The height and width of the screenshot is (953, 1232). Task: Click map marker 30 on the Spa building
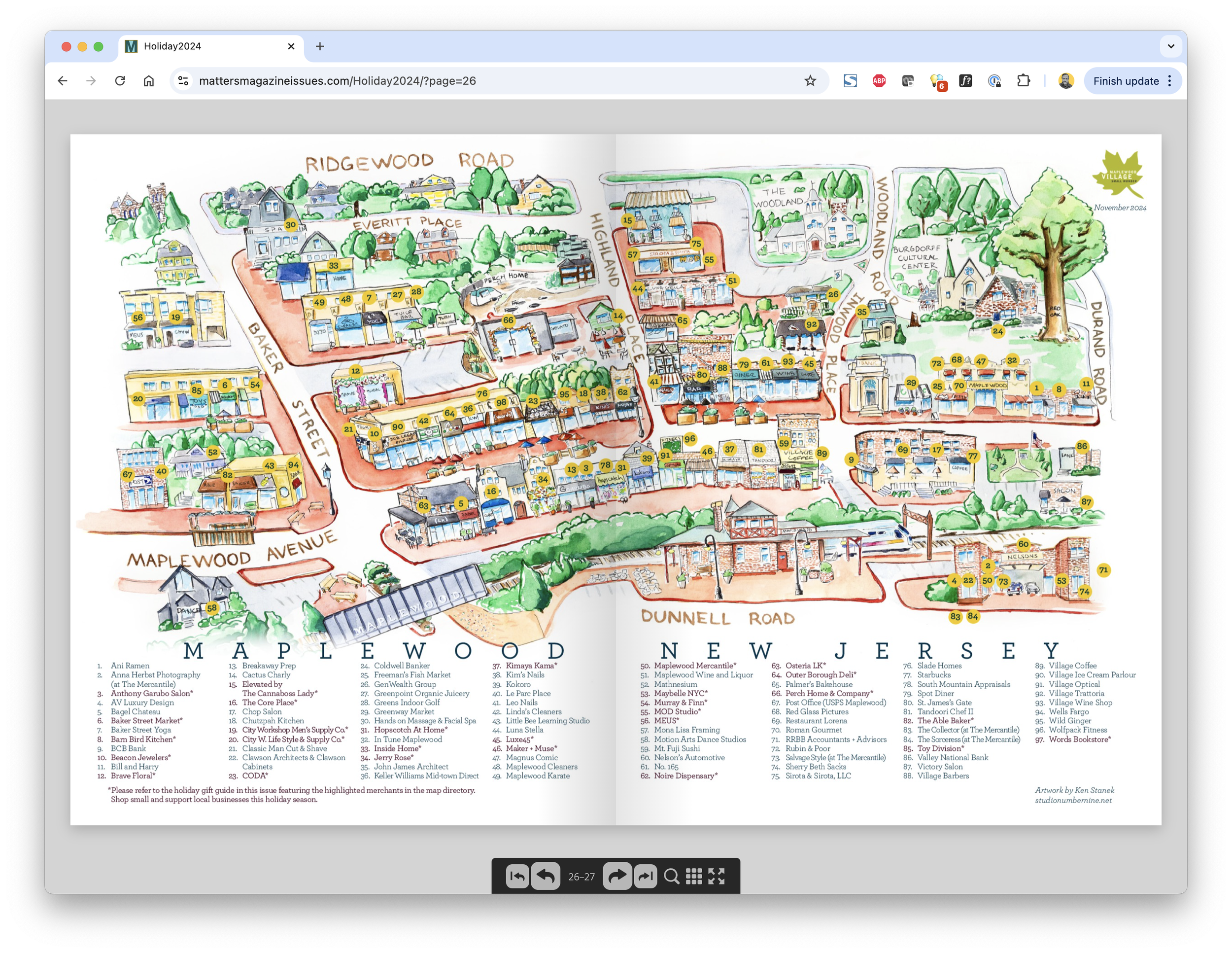point(291,224)
